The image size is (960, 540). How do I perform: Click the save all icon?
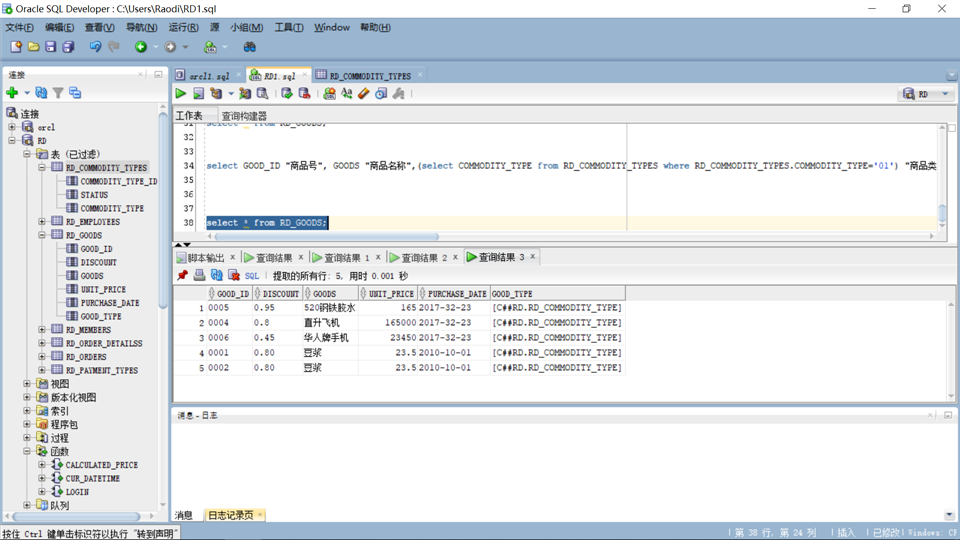[x=68, y=47]
